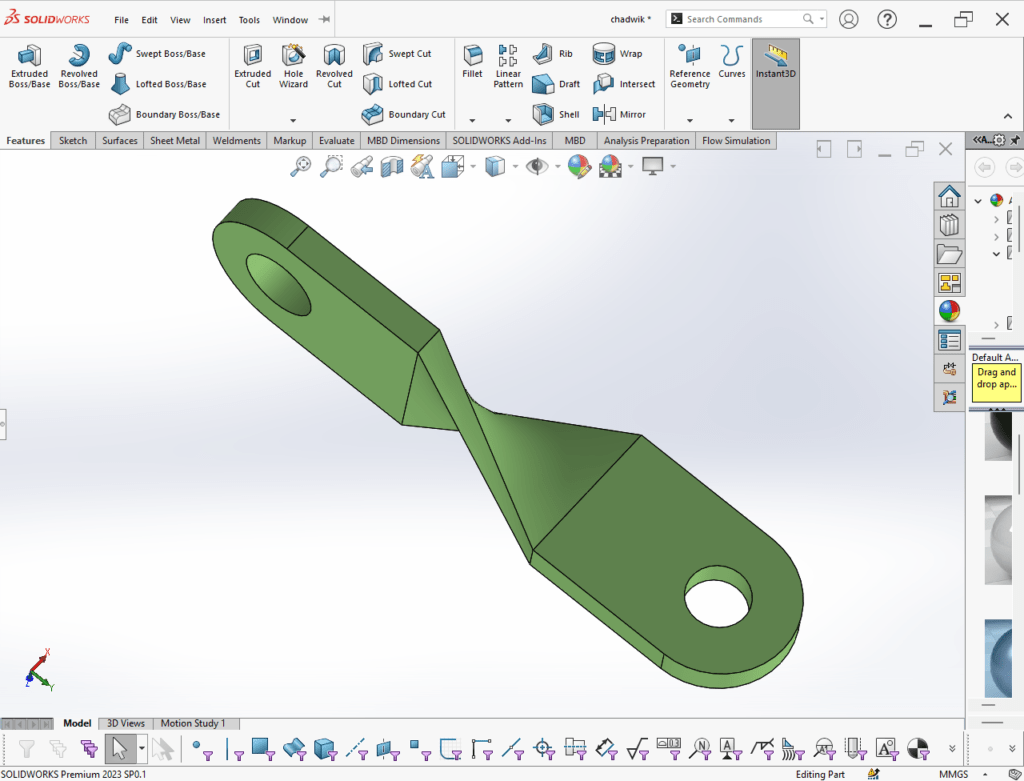1024x781 pixels.
Task: Open the File Explorer folder tab in task pane
Action: pyautogui.click(x=949, y=254)
